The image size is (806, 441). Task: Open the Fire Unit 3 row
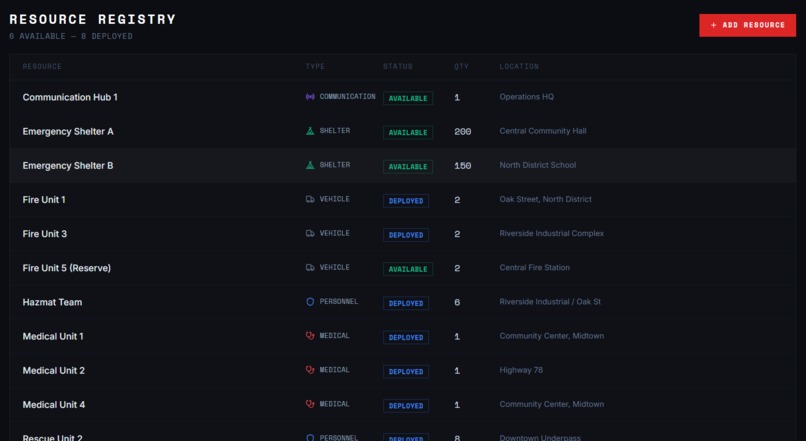402,234
